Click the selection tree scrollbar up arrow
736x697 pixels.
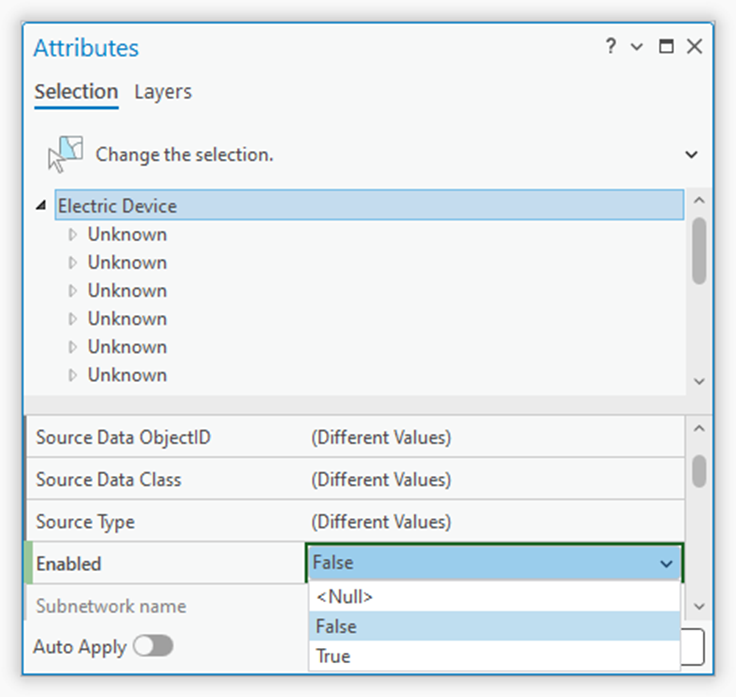[x=699, y=200]
